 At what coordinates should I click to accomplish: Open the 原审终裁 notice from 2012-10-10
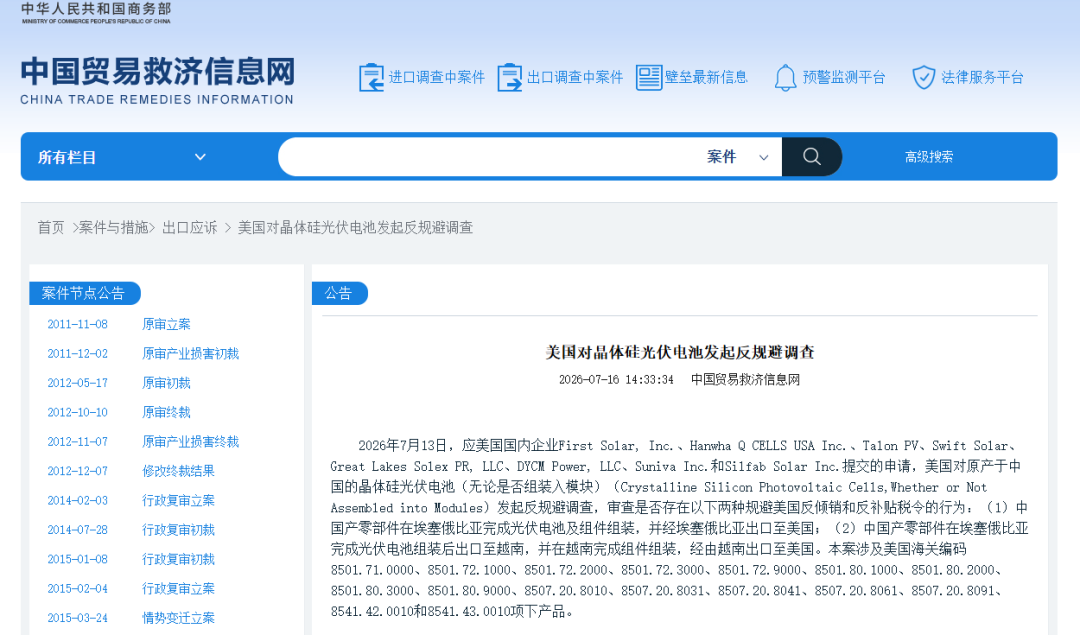166,413
